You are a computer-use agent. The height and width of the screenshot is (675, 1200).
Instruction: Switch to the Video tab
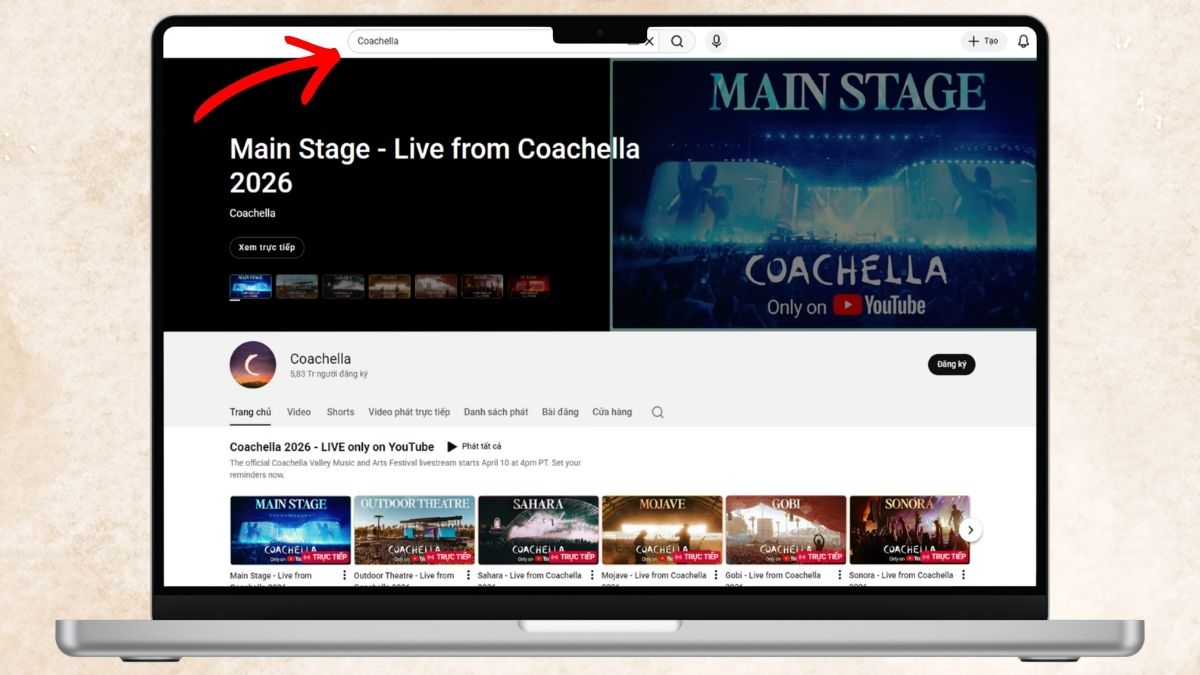(298, 412)
